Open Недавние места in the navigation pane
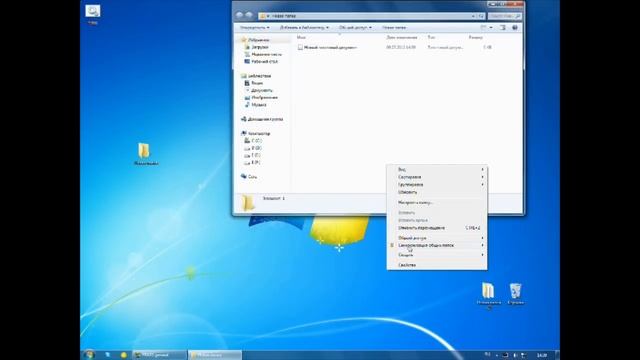The image size is (640, 360). pos(263,54)
